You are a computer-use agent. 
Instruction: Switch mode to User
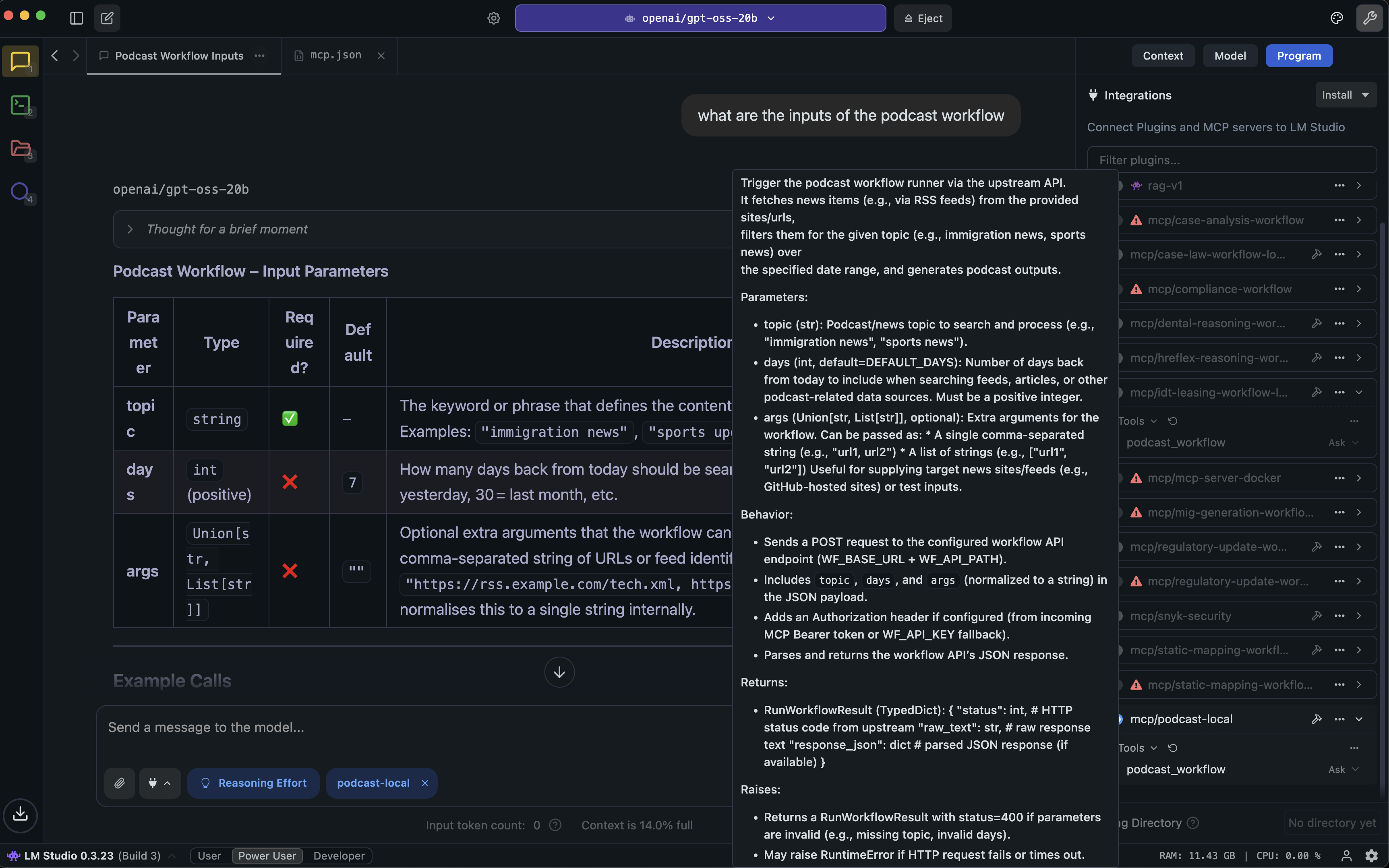209,856
